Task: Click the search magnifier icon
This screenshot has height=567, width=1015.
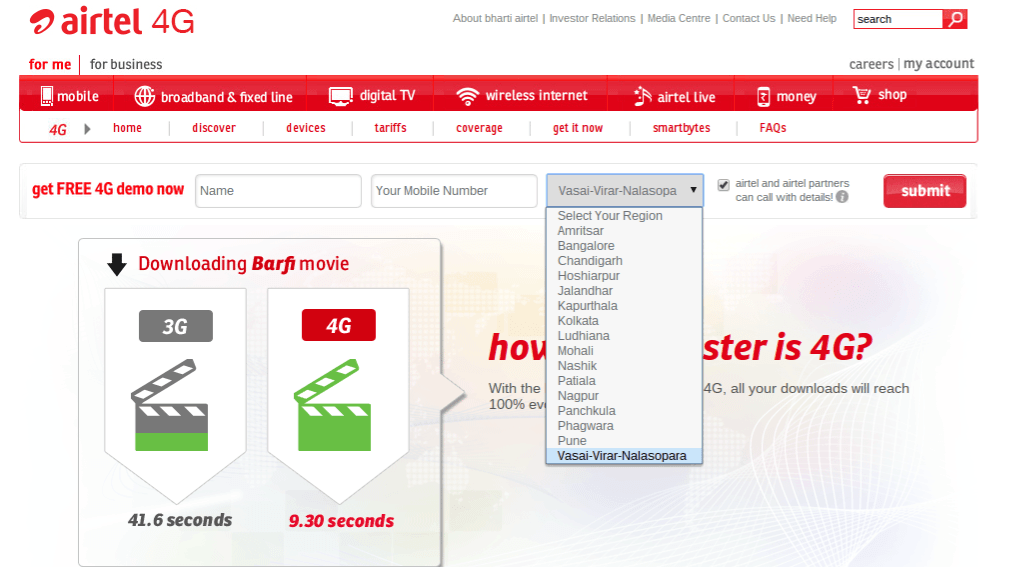Action: 955,19
